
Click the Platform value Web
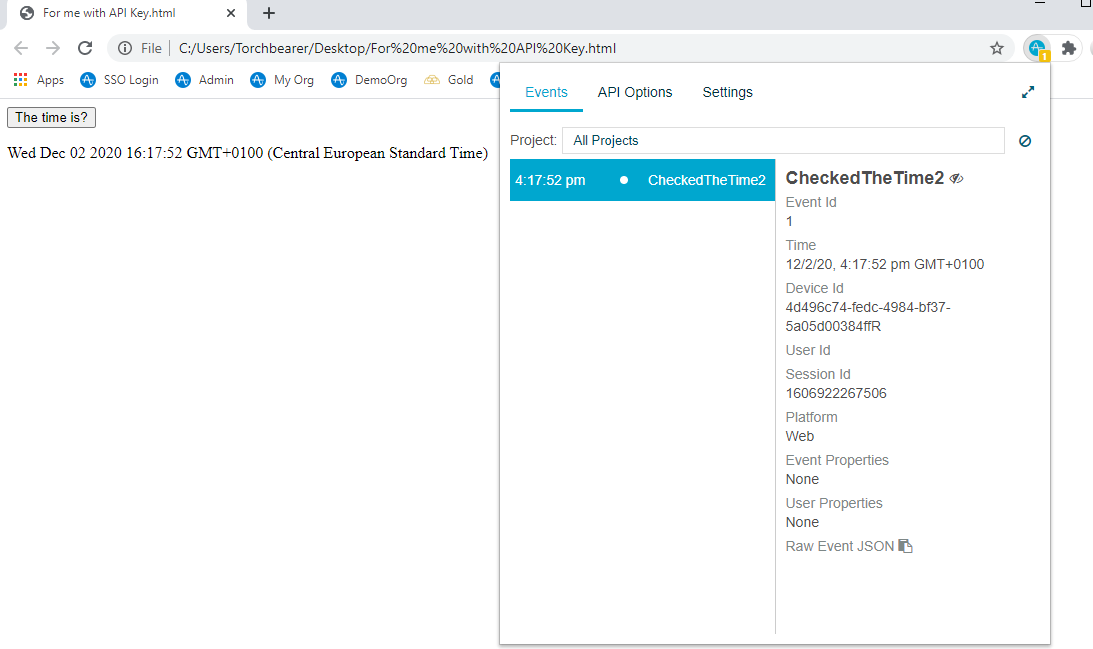point(800,436)
